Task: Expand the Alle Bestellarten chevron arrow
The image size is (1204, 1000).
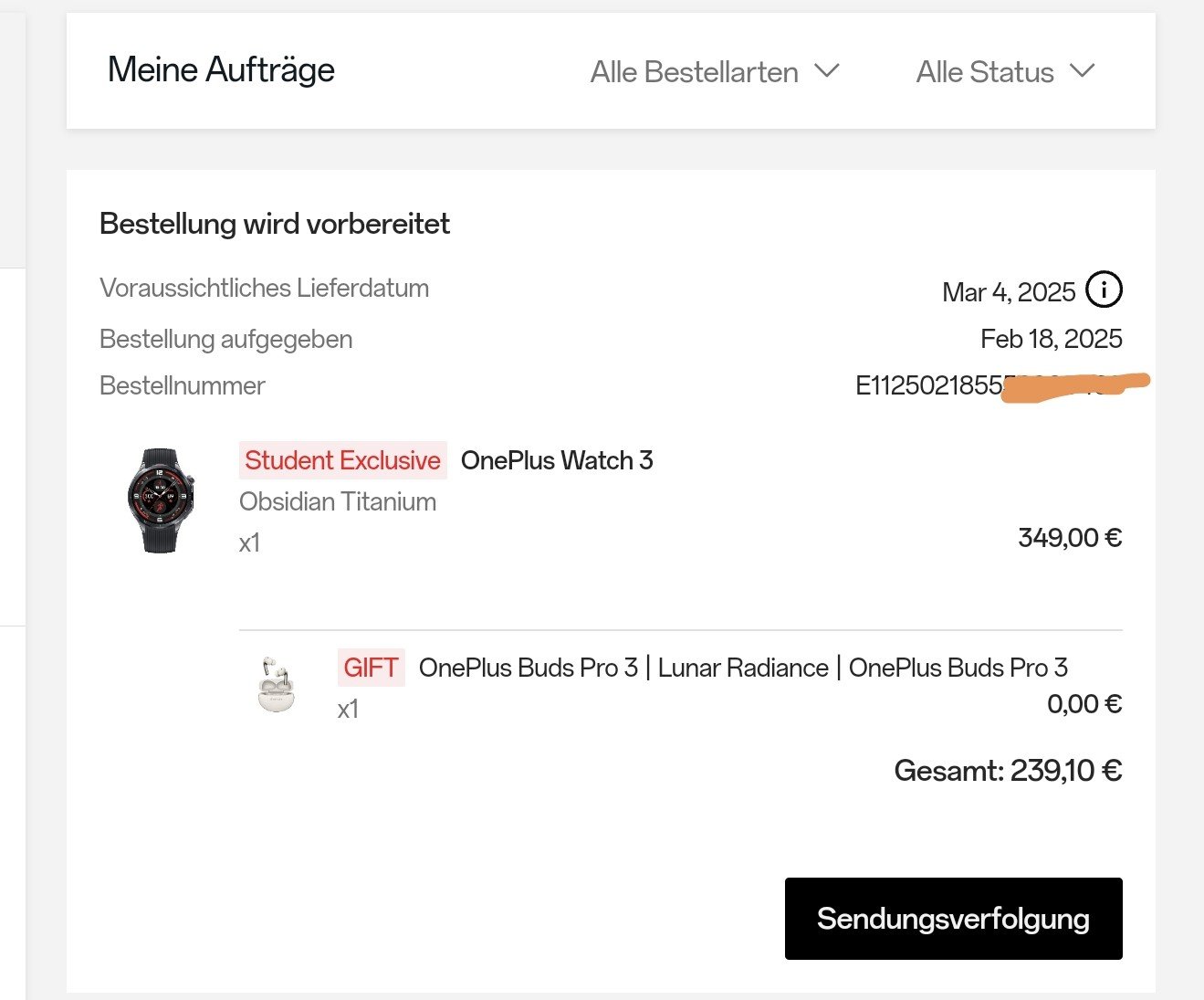Action: point(827,71)
